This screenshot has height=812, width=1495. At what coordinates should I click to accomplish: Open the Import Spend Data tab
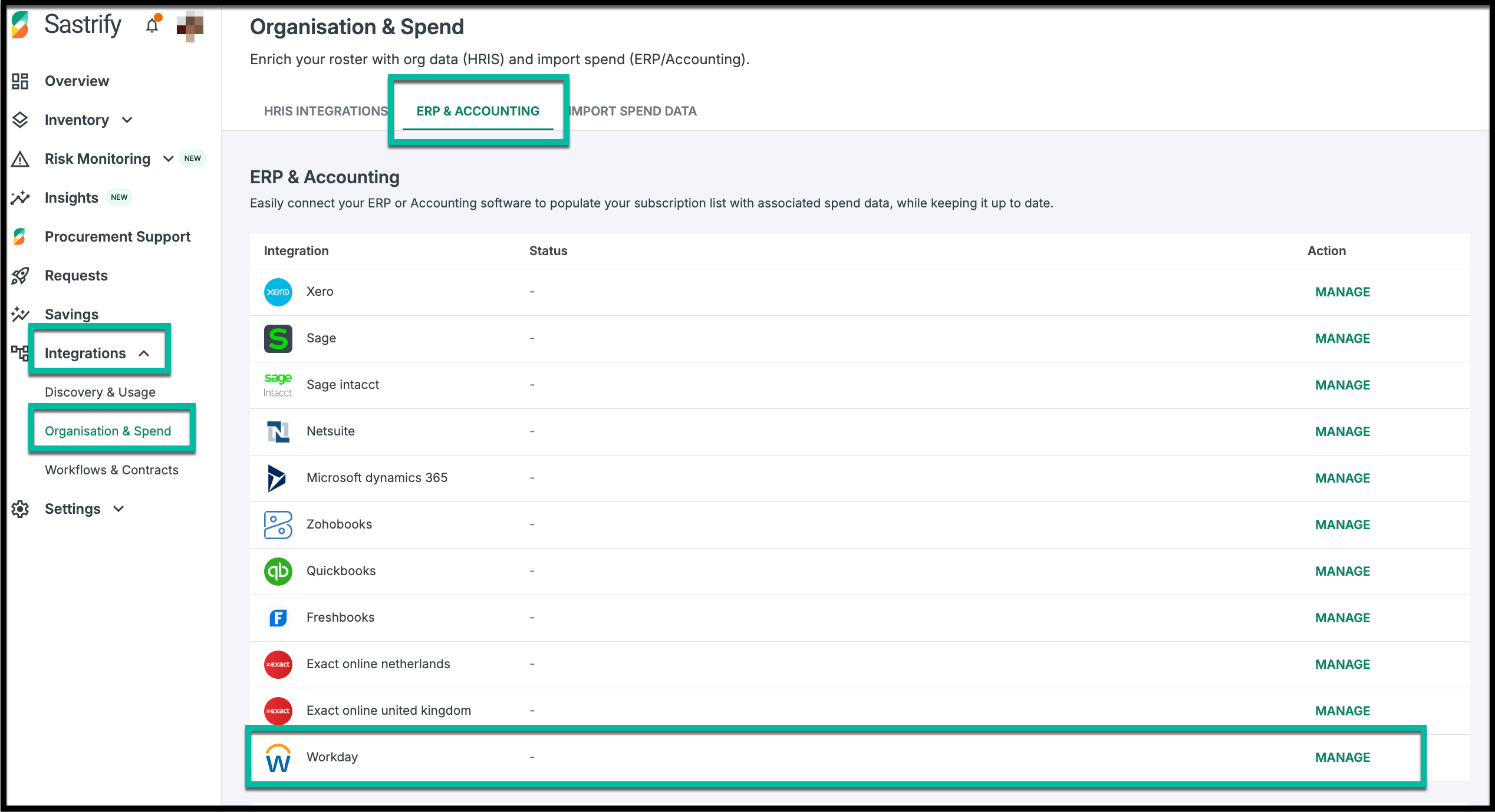tap(633, 111)
